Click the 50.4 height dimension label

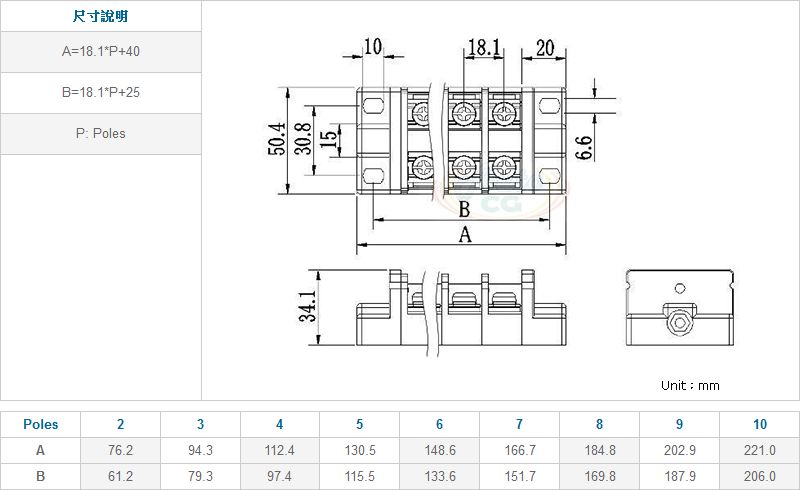pos(276,140)
